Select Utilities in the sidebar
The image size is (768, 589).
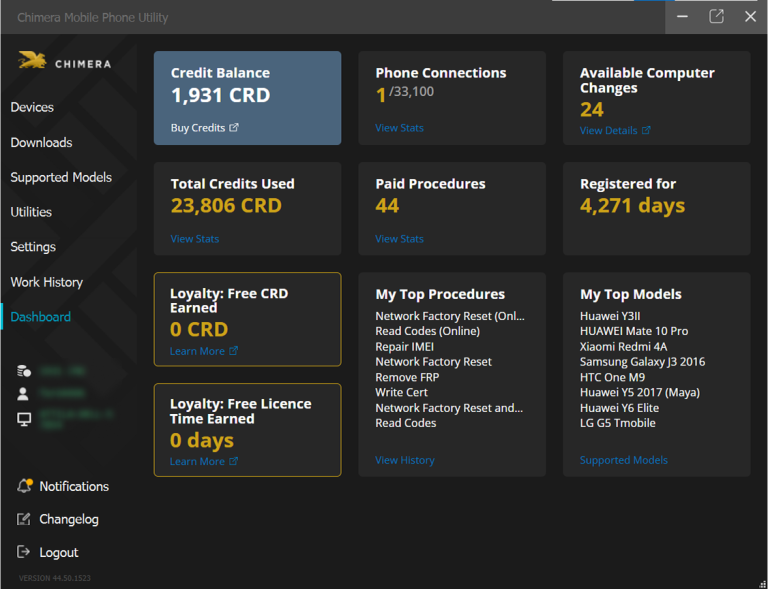click(31, 212)
